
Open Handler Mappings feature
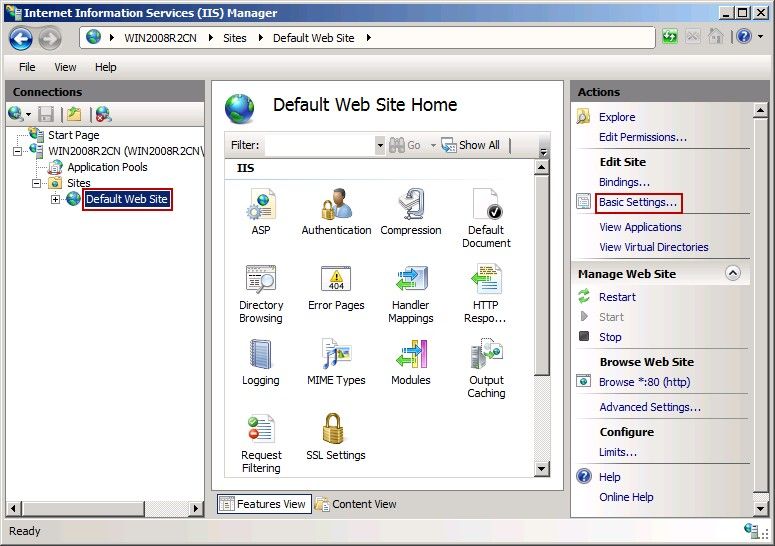point(411,294)
